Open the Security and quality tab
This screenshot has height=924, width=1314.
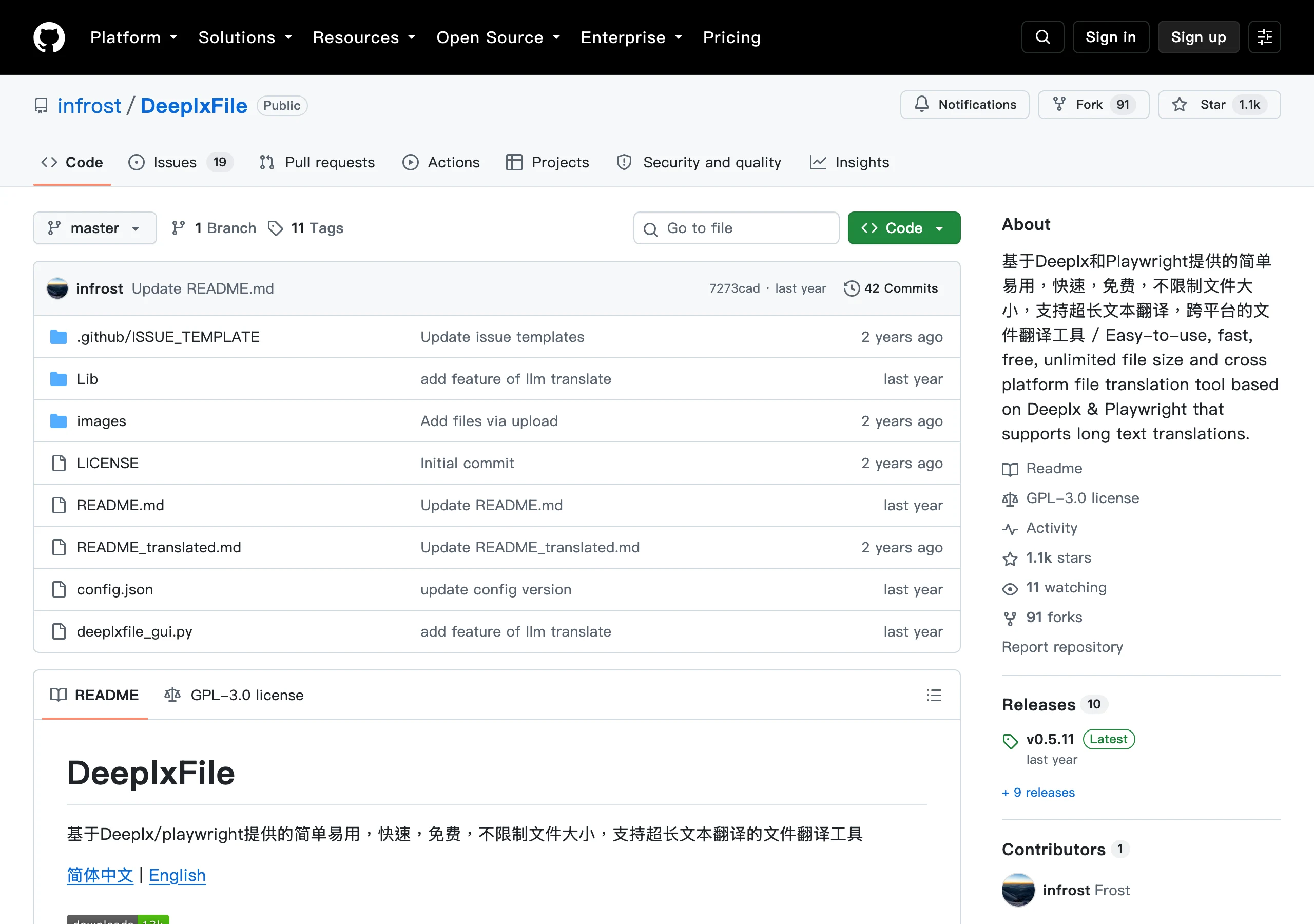click(699, 163)
